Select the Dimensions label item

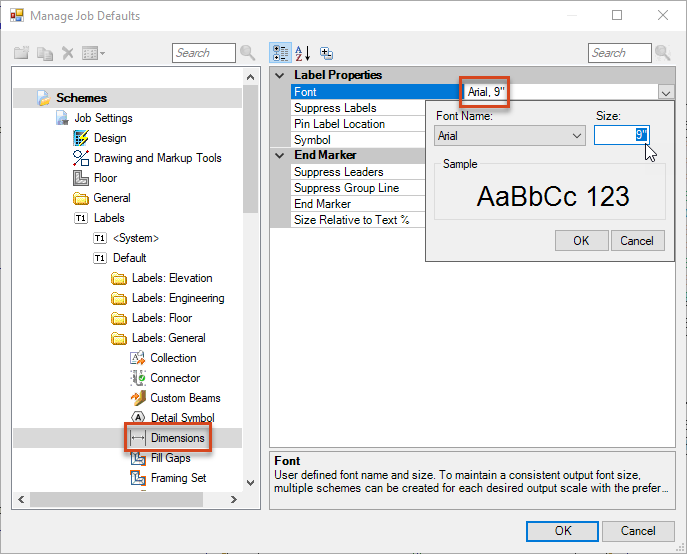[x=177, y=438]
